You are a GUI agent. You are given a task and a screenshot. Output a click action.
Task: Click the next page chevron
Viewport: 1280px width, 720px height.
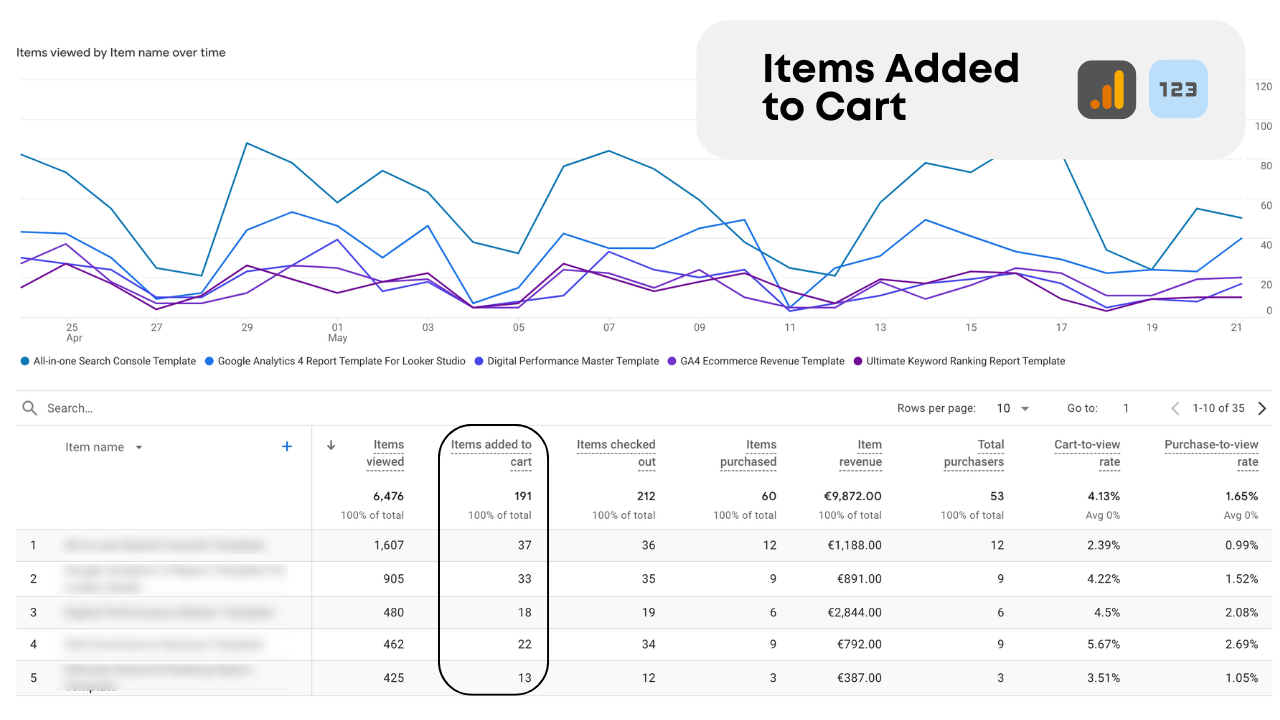pos(1262,408)
